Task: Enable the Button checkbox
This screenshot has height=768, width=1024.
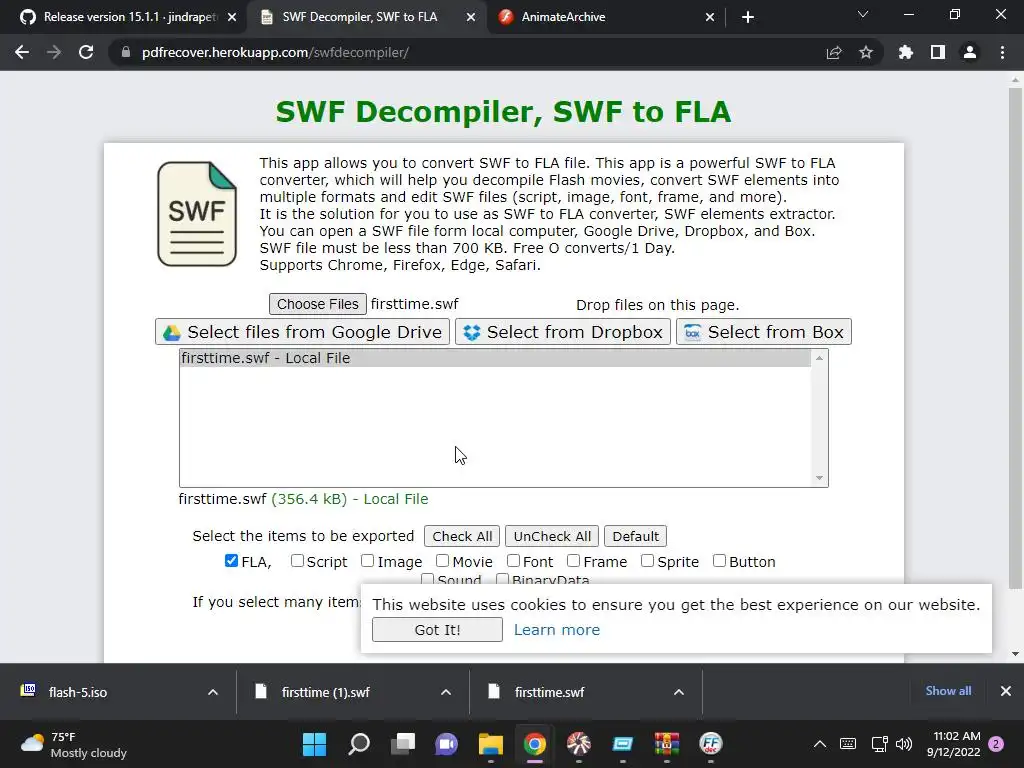Action: (719, 561)
